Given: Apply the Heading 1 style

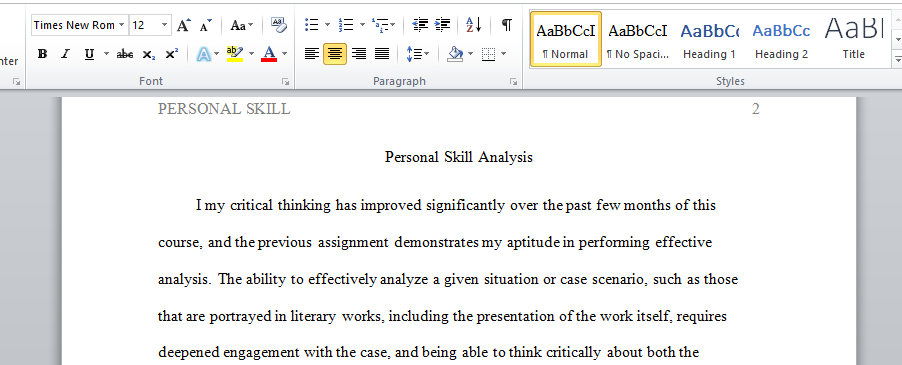Looking at the screenshot, I should tap(709, 39).
